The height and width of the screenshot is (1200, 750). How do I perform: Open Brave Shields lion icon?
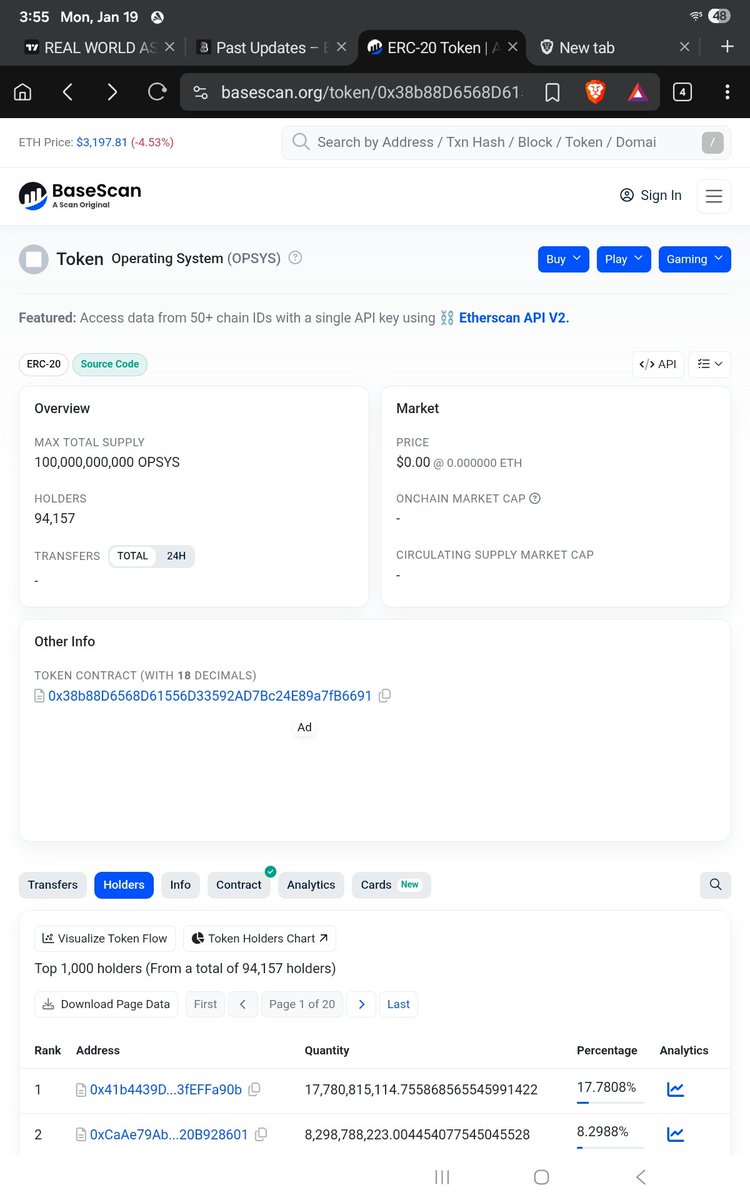(596, 92)
